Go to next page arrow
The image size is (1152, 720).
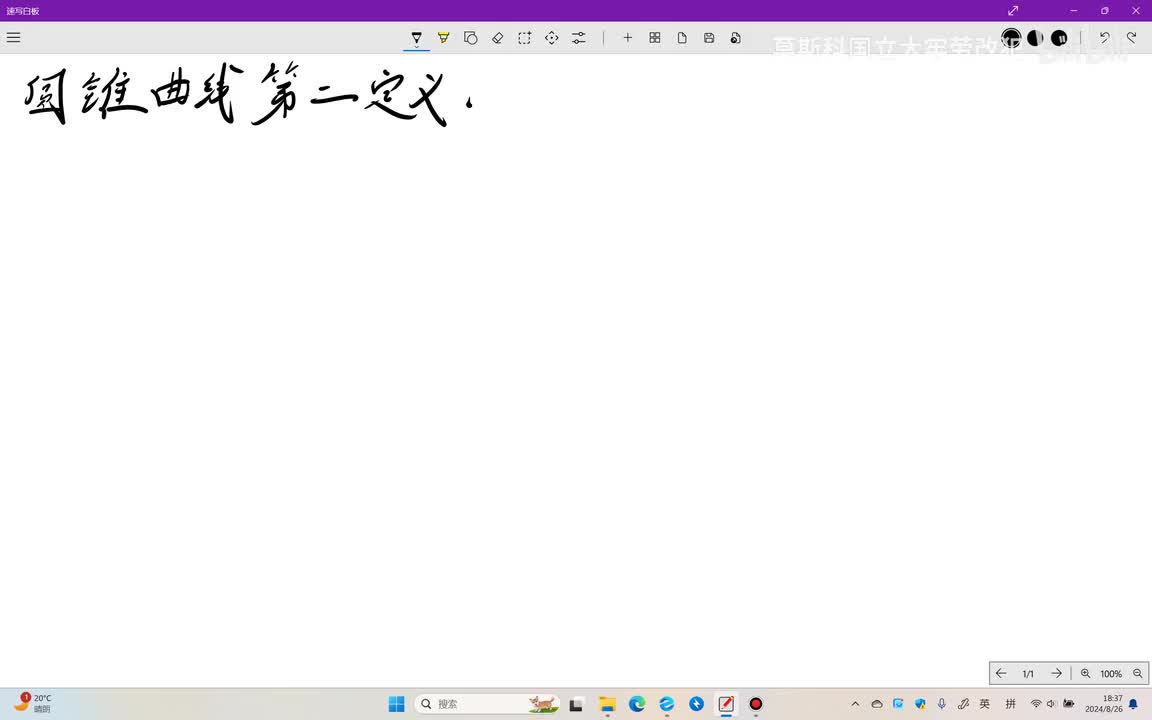point(1056,673)
